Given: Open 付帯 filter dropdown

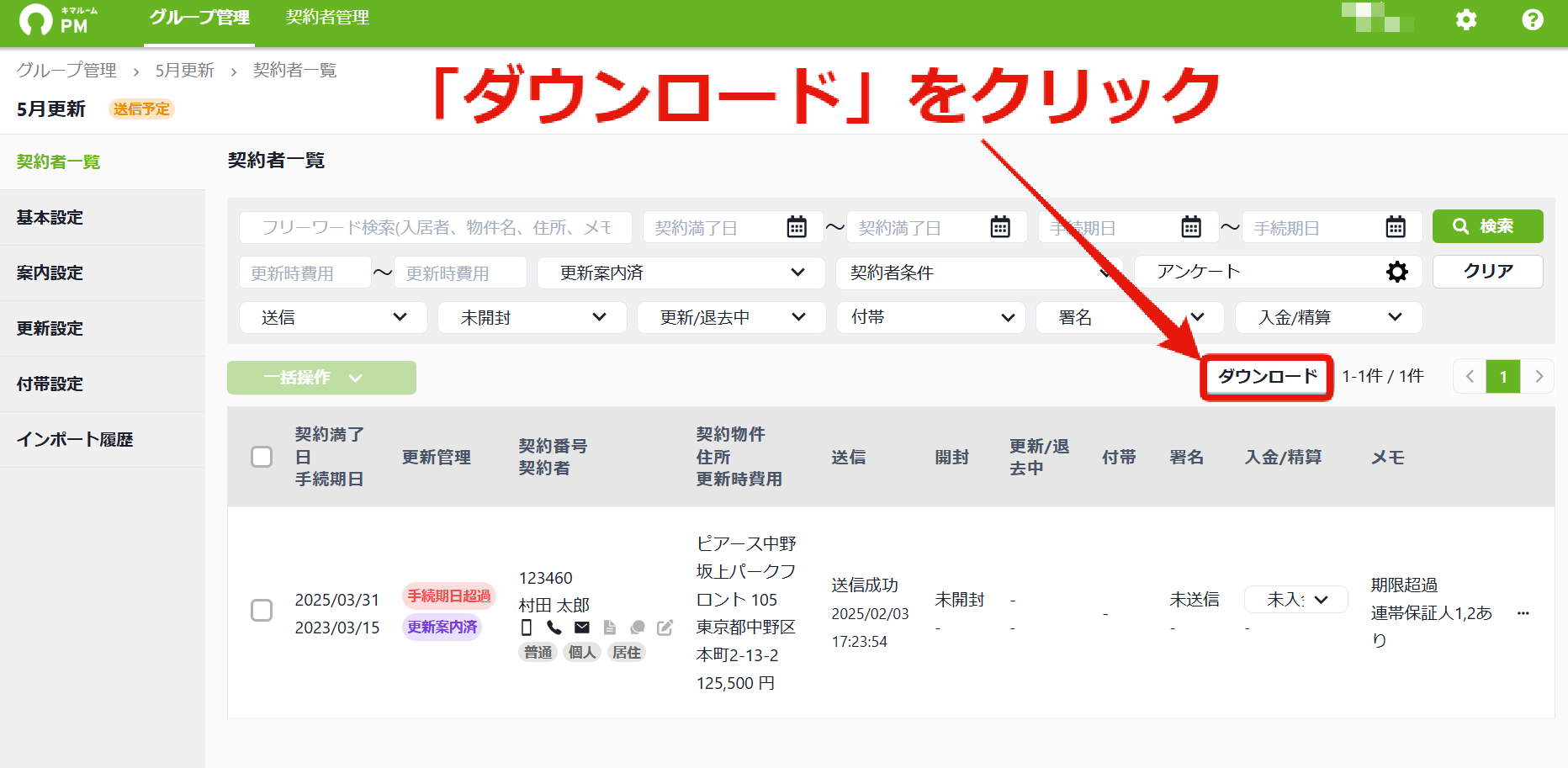Looking at the screenshot, I should [x=931, y=317].
